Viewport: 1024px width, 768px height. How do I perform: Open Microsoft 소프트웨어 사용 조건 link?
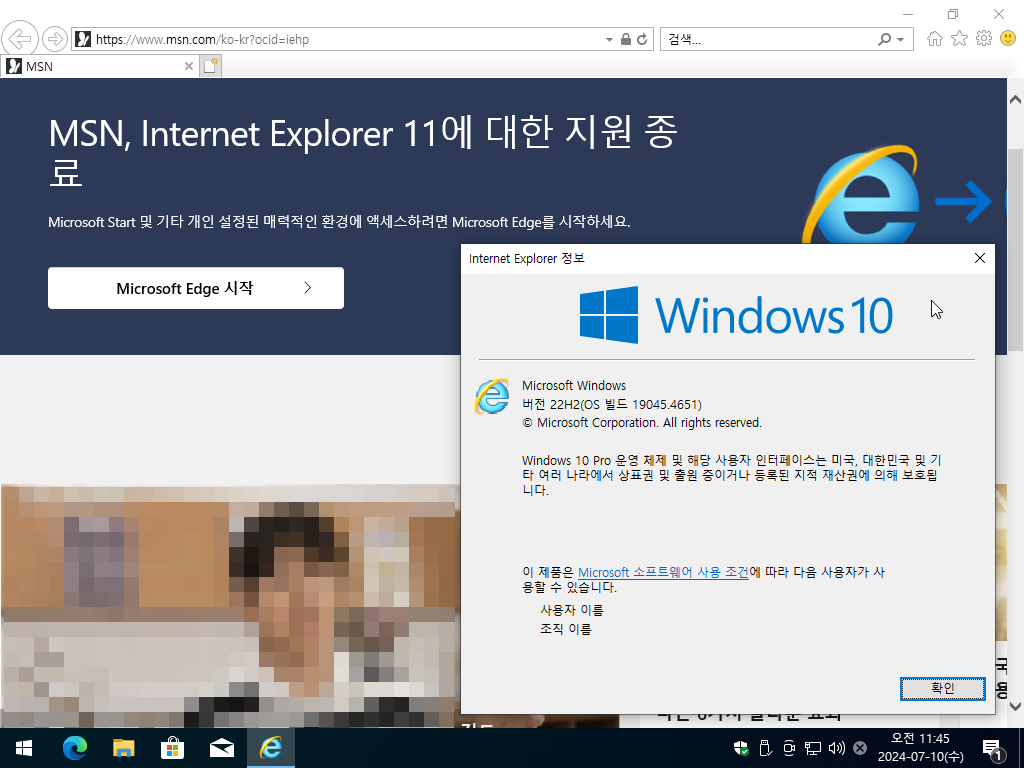point(663,572)
